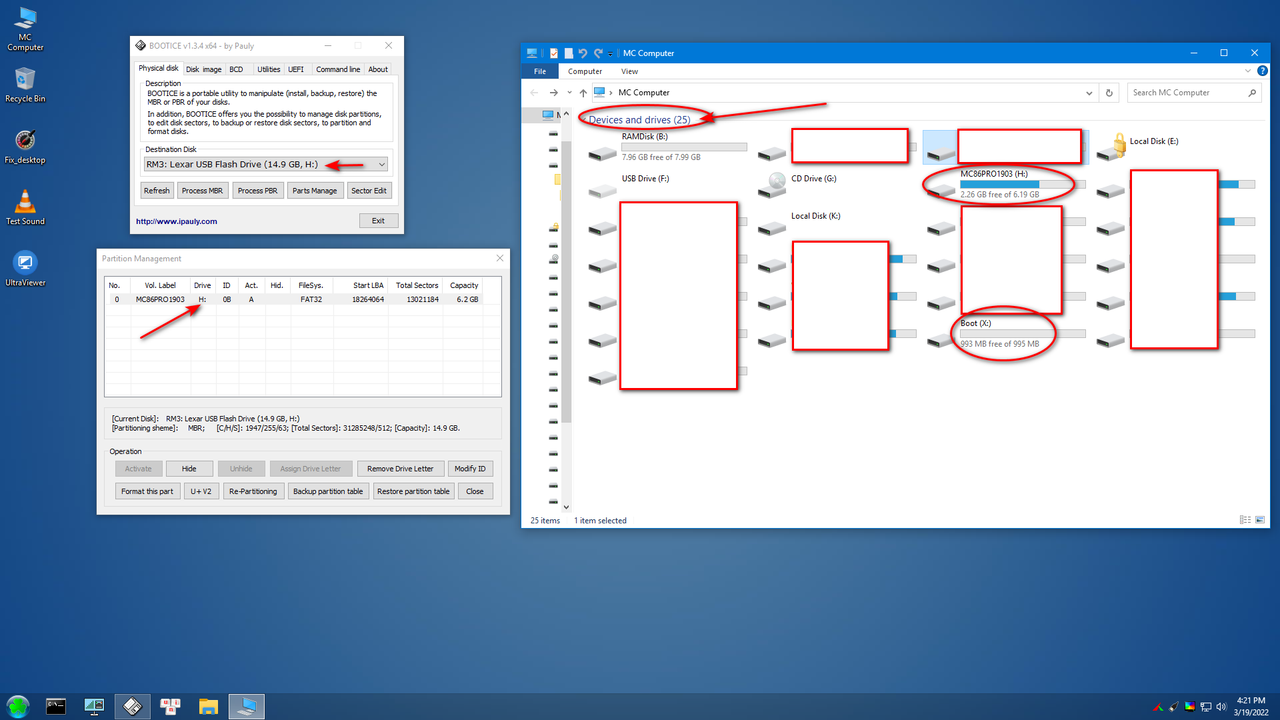This screenshot has width=1280, height=720.
Task: Click Undo in explorer title bar
Action: point(583,53)
